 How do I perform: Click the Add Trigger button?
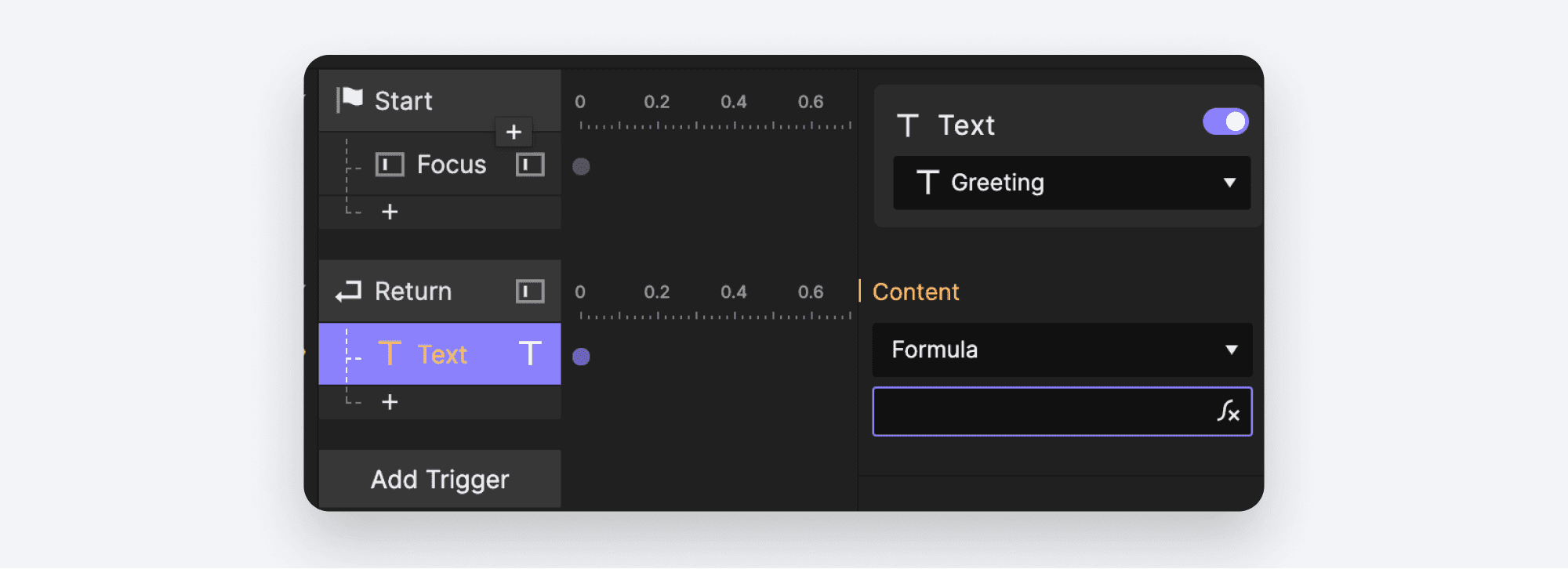[440, 479]
